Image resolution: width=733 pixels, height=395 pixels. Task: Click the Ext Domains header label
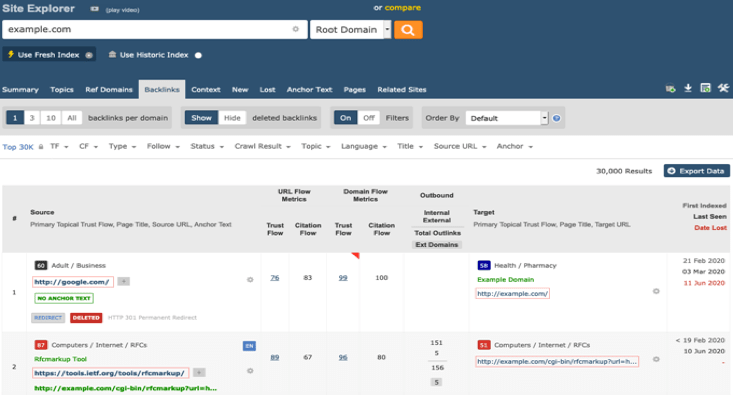437,244
